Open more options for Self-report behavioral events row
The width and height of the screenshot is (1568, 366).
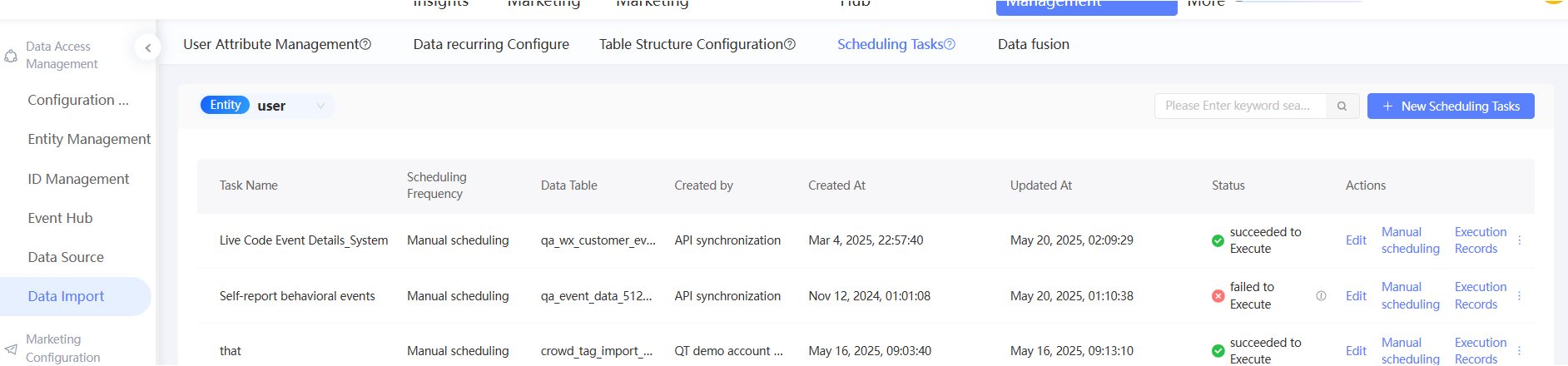pos(1520,296)
